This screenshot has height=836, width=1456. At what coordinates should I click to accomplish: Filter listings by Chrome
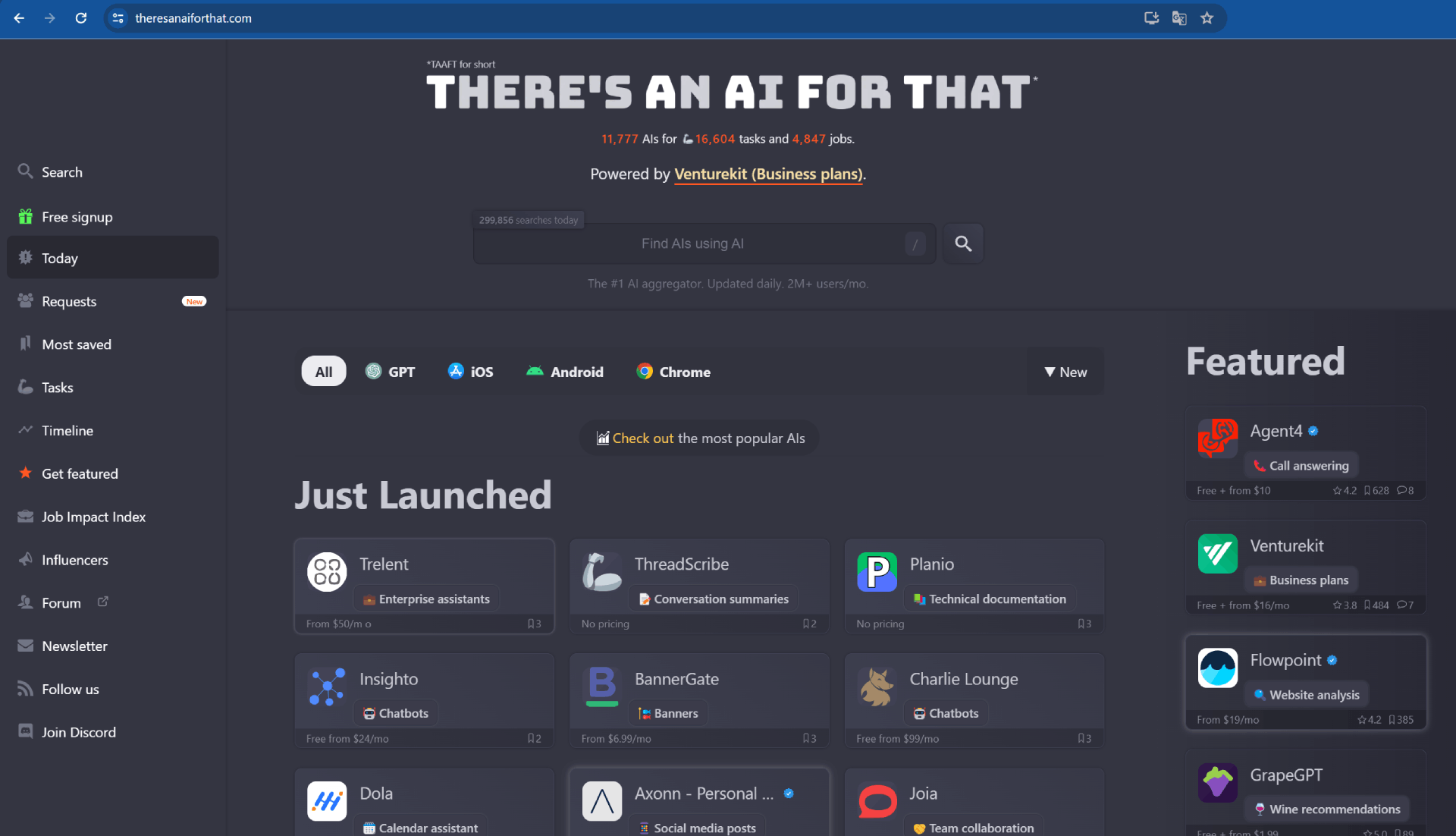click(x=673, y=372)
